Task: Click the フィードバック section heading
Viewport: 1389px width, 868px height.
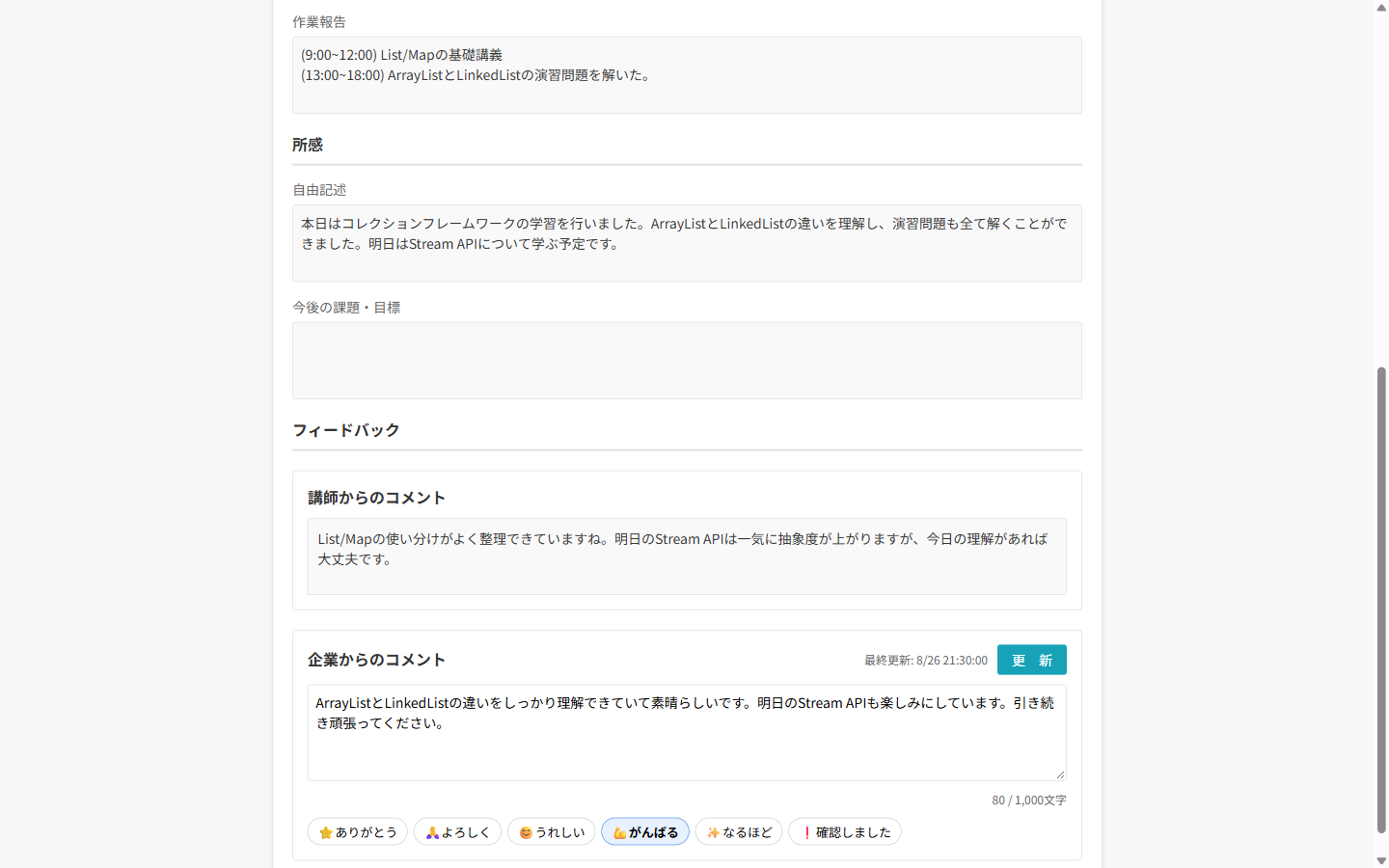Action: [x=346, y=430]
